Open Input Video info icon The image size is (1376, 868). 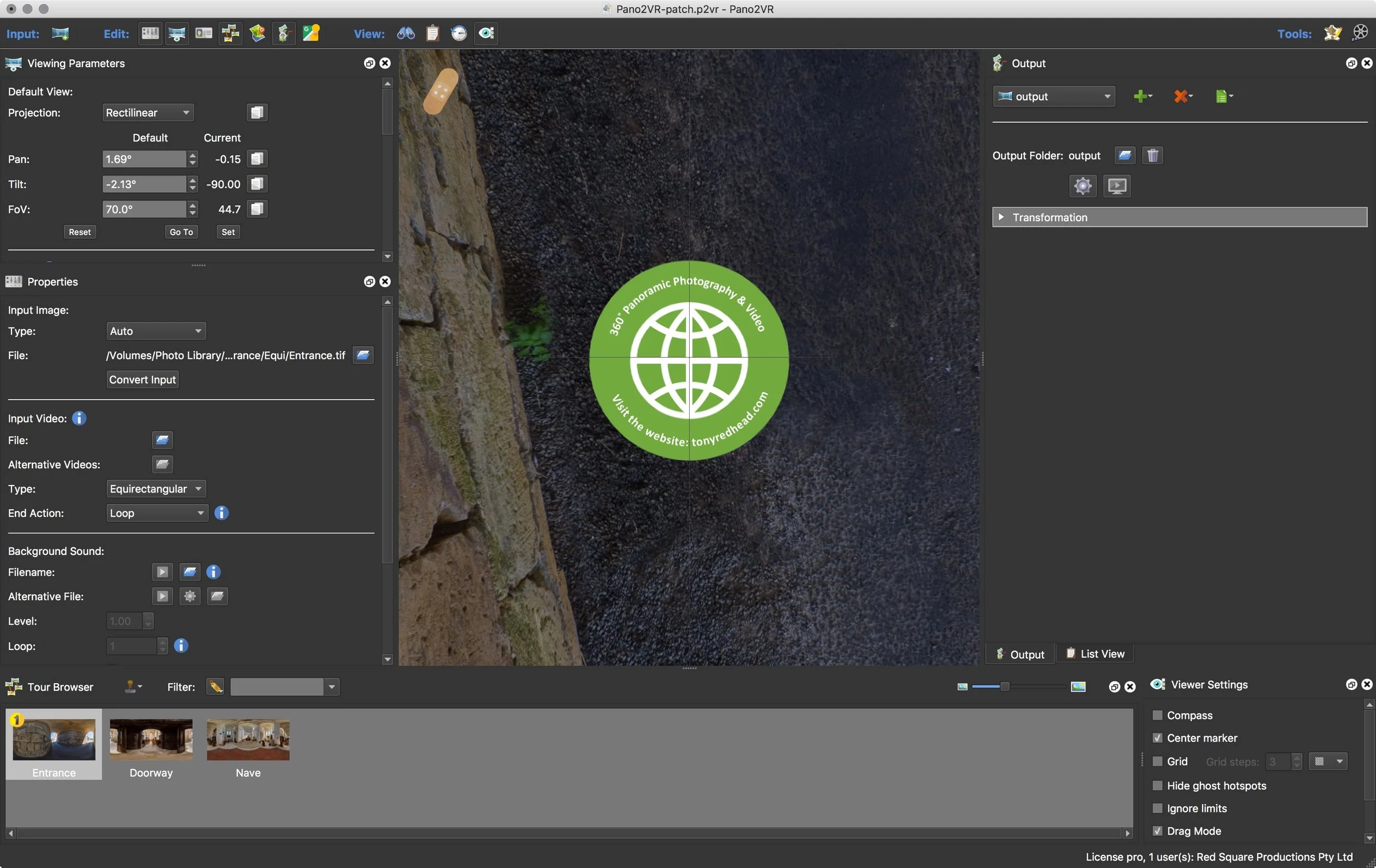click(x=79, y=418)
